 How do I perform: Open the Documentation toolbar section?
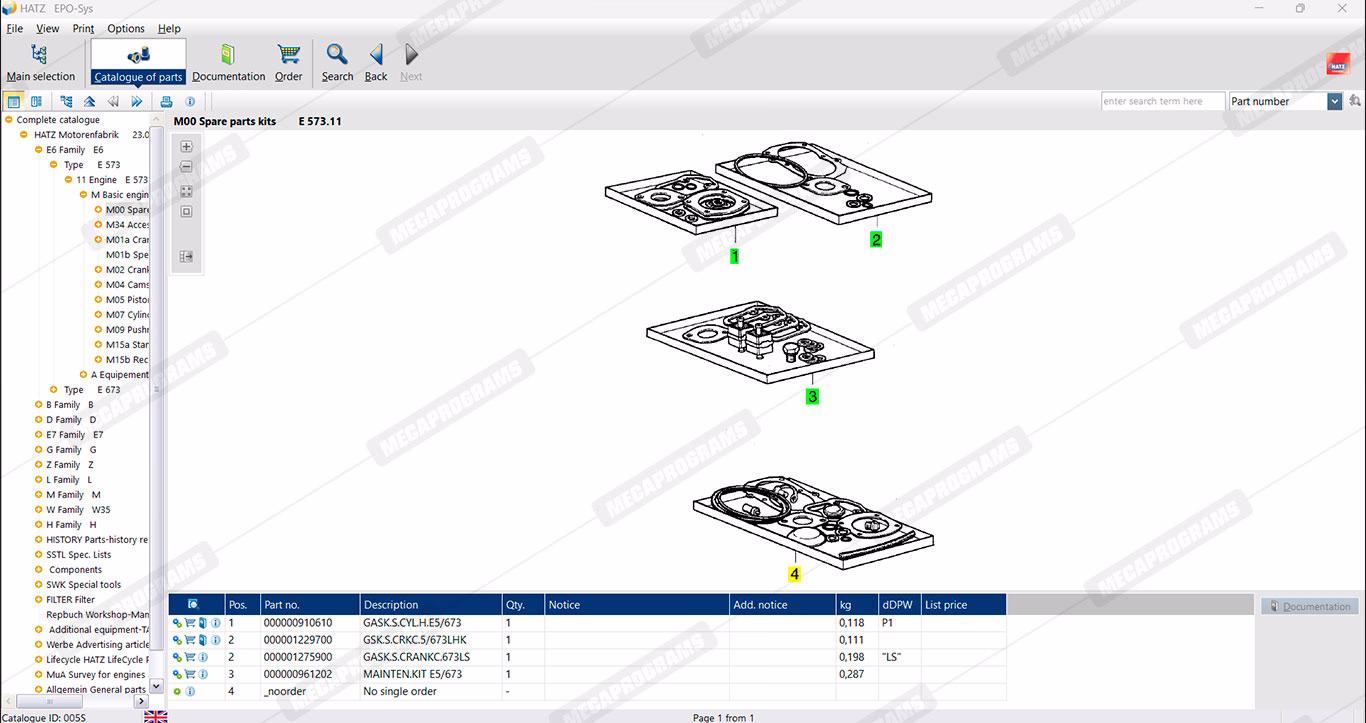[x=228, y=62]
